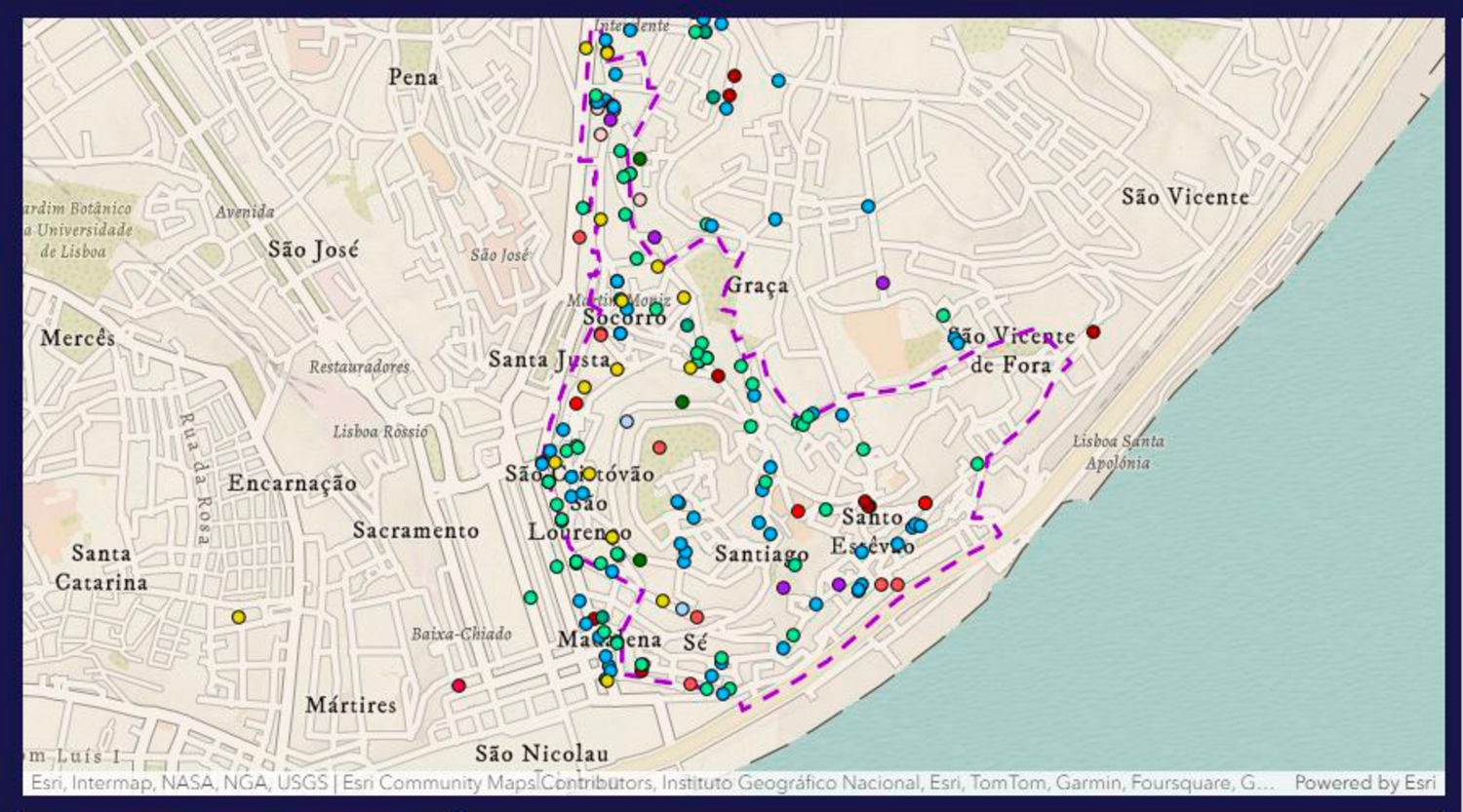
Task: Select the São Nicolau label
Action: pyautogui.click(x=541, y=754)
